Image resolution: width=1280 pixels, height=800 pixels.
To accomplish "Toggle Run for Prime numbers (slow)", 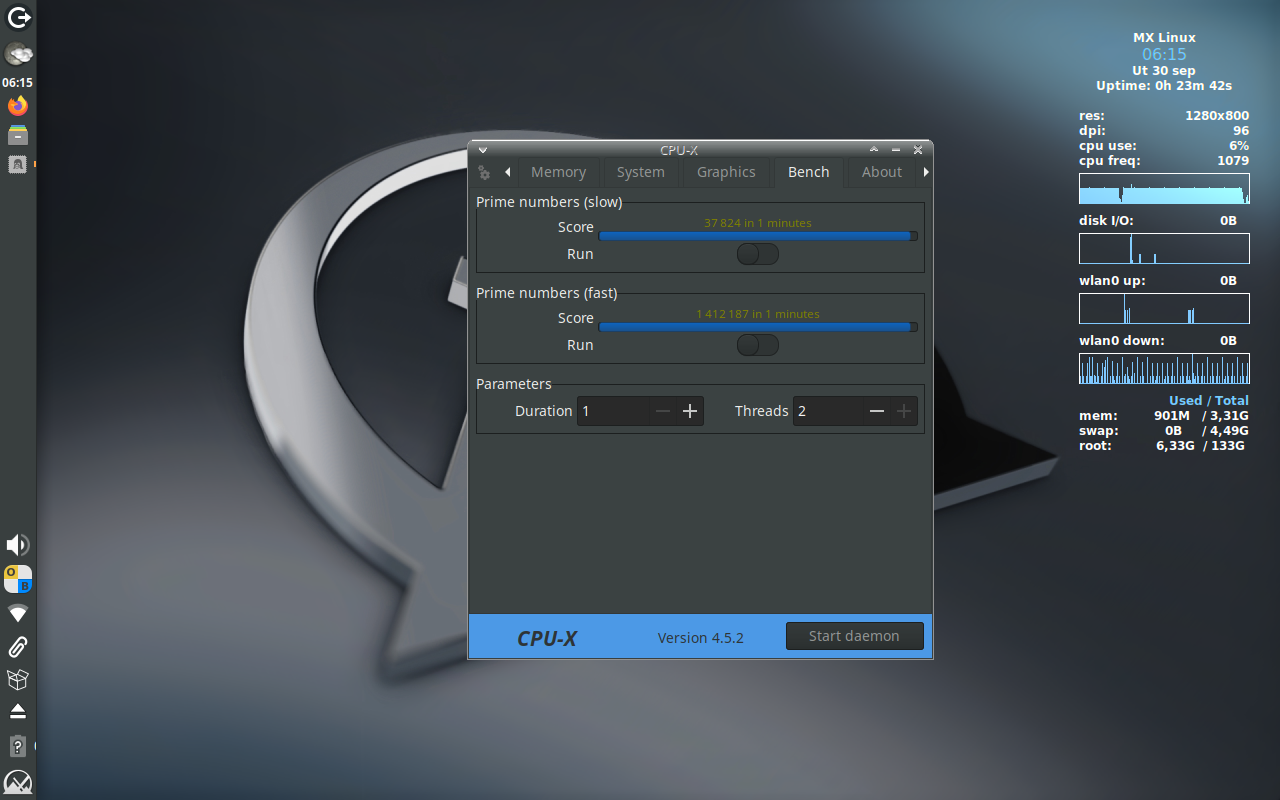I will 758,254.
